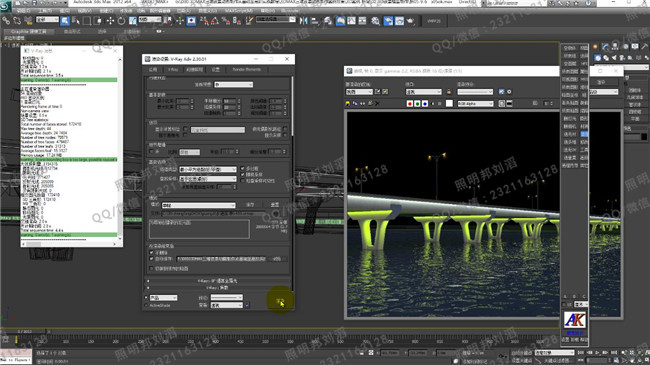Clear image icon in frame buffer window

(377, 103)
